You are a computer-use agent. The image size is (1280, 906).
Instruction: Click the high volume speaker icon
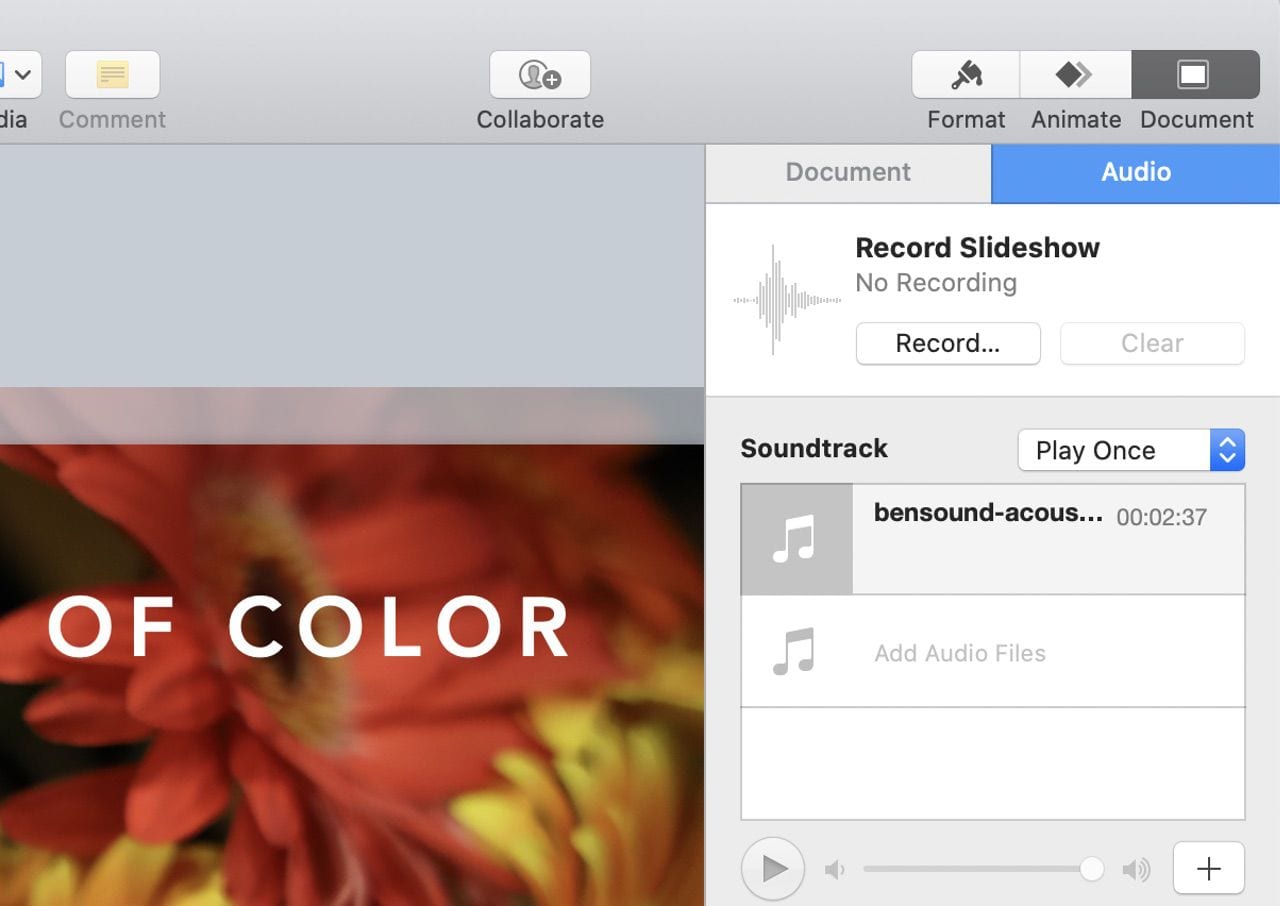(1136, 870)
